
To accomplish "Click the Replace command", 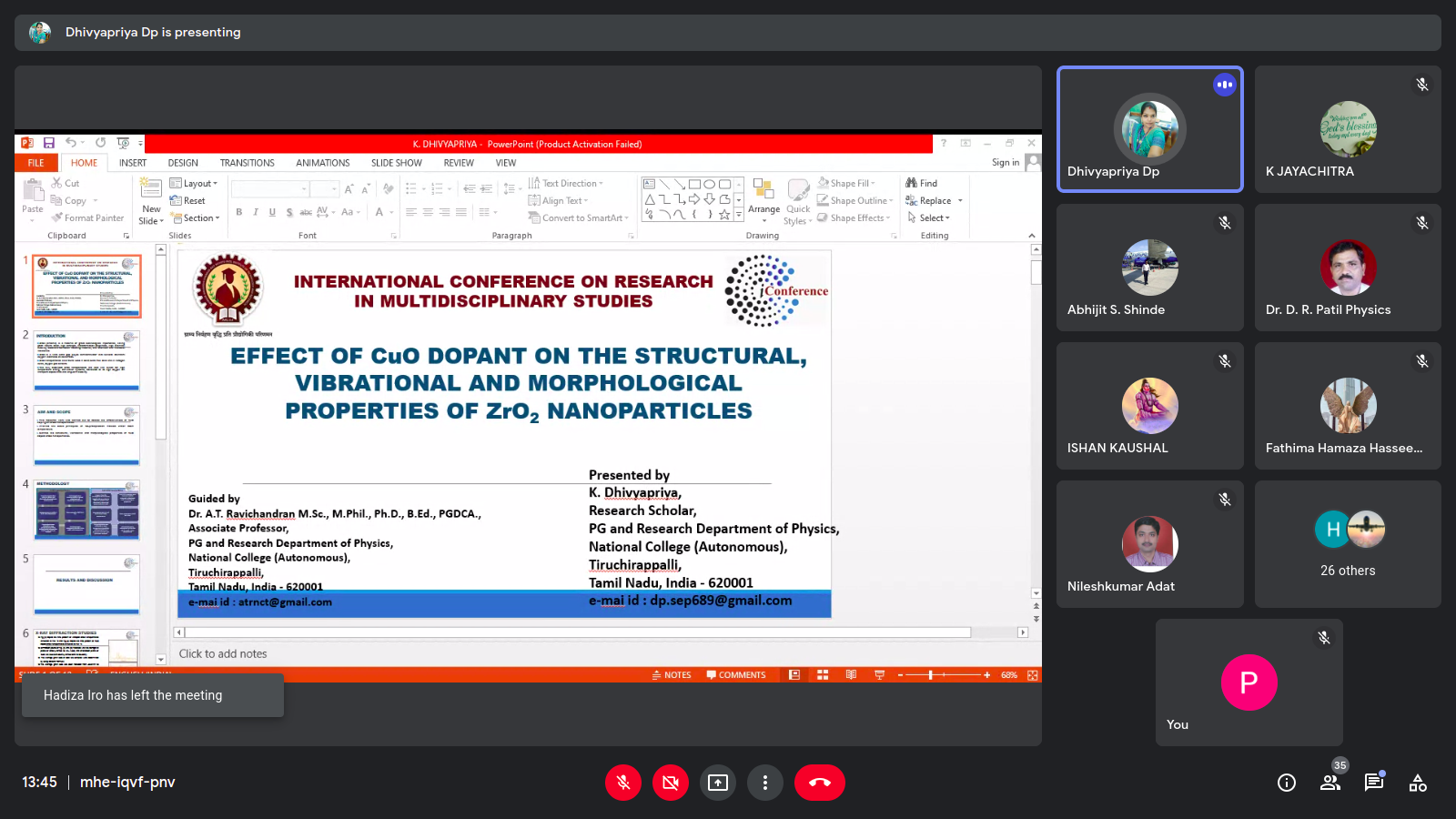I will tap(929, 200).
